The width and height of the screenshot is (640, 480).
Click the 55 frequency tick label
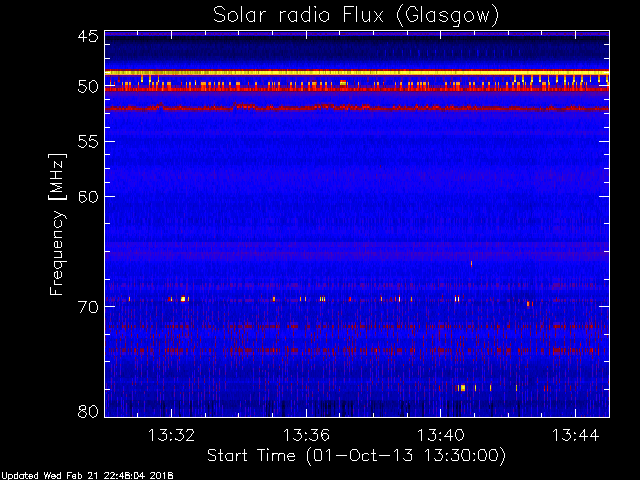point(88,142)
